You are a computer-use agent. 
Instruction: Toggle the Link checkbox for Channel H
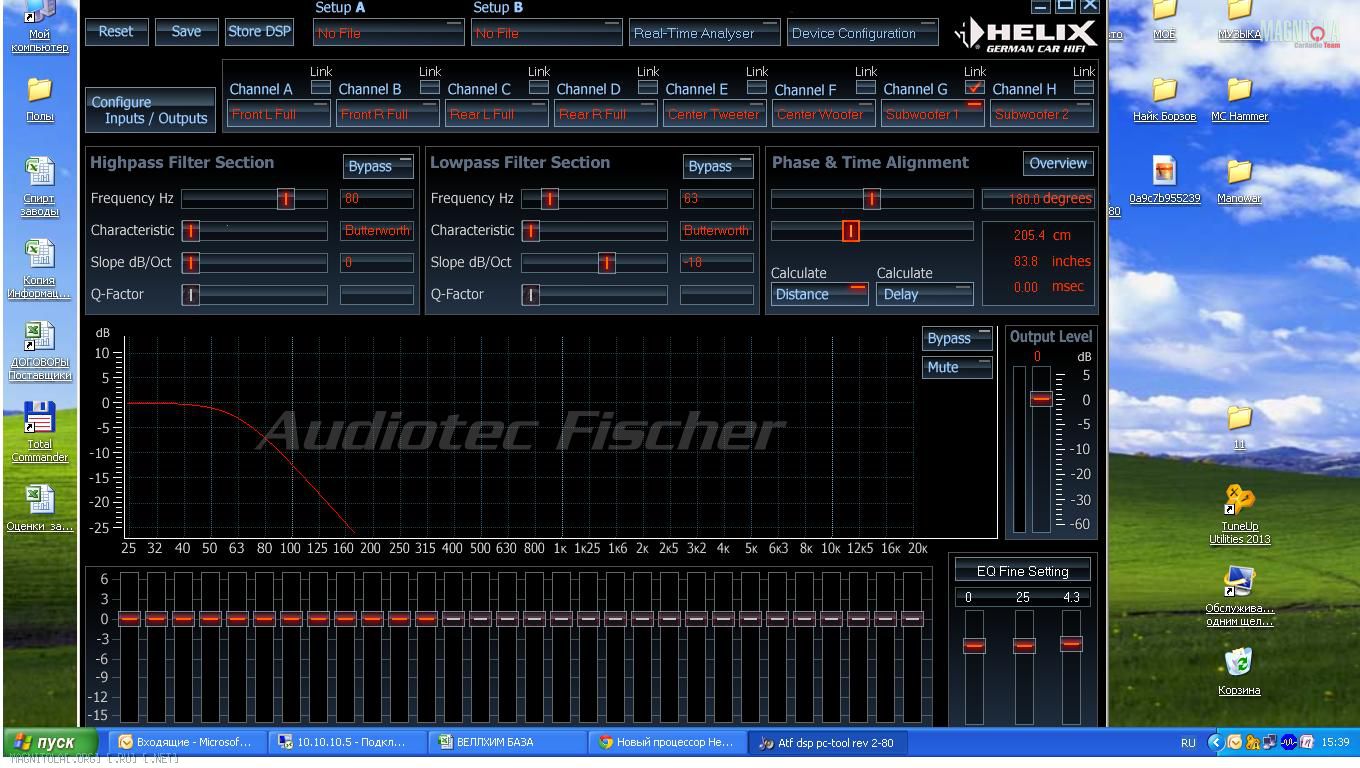pyautogui.click(x=1083, y=87)
